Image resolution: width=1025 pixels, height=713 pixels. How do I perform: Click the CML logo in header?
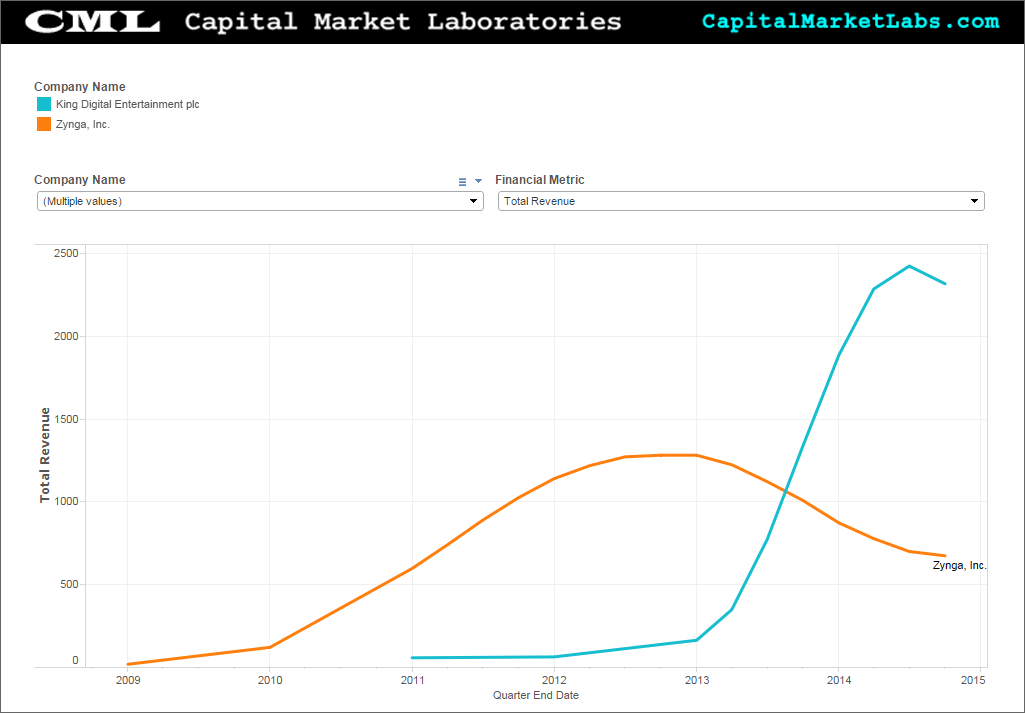pos(92,22)
